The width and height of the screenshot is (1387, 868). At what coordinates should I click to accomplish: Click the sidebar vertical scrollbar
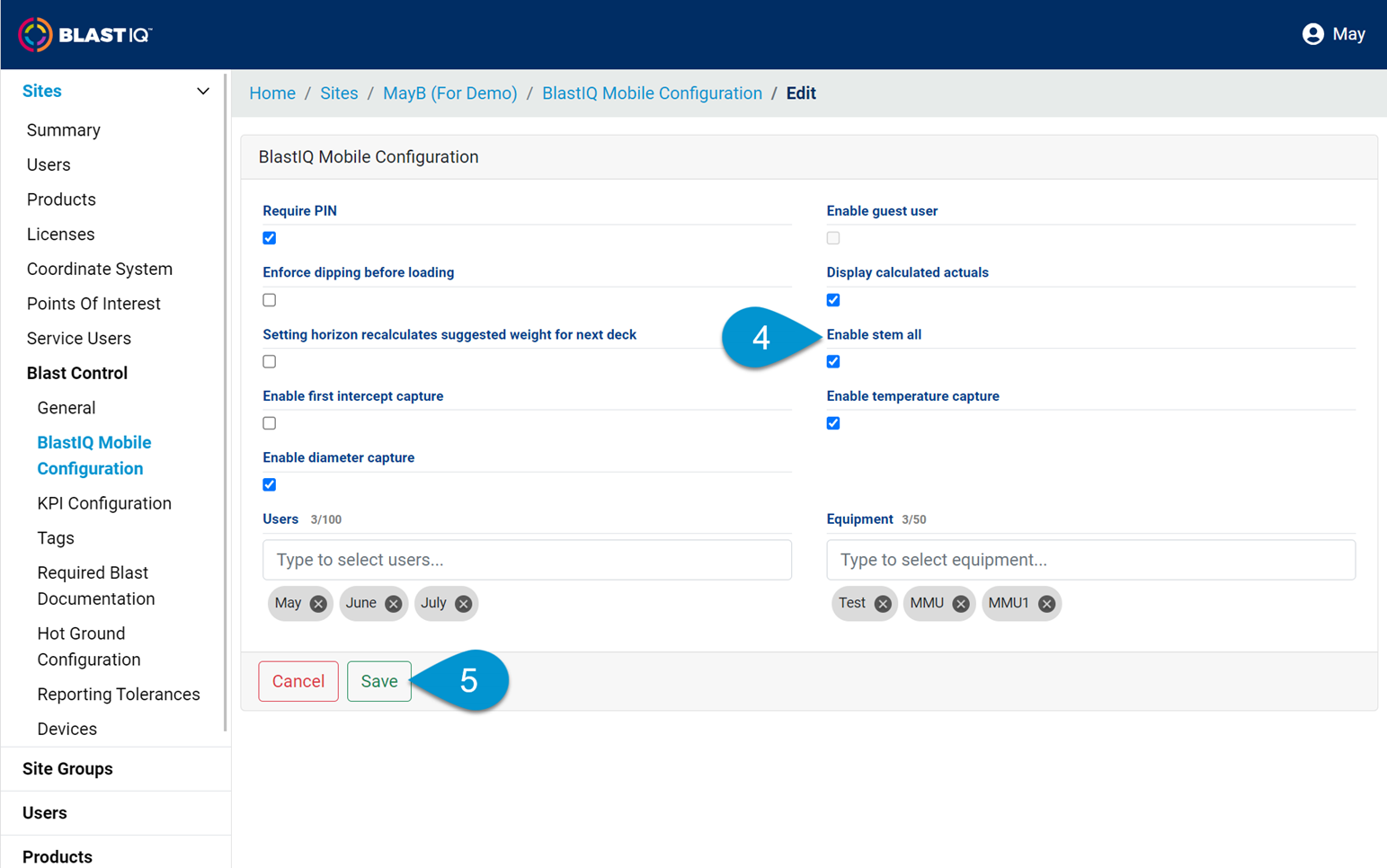pos(225,403)
